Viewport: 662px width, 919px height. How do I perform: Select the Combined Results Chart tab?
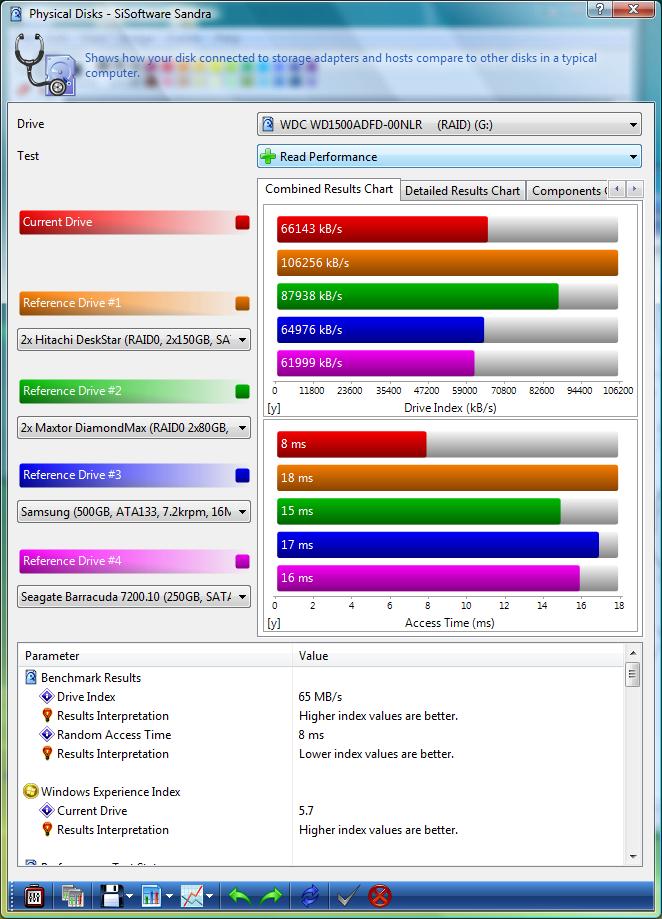[329, 189]
